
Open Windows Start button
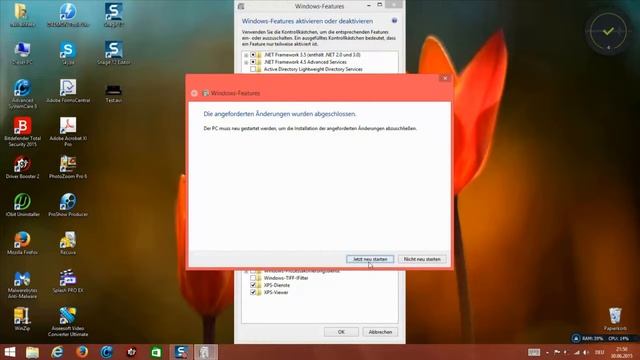10,352
